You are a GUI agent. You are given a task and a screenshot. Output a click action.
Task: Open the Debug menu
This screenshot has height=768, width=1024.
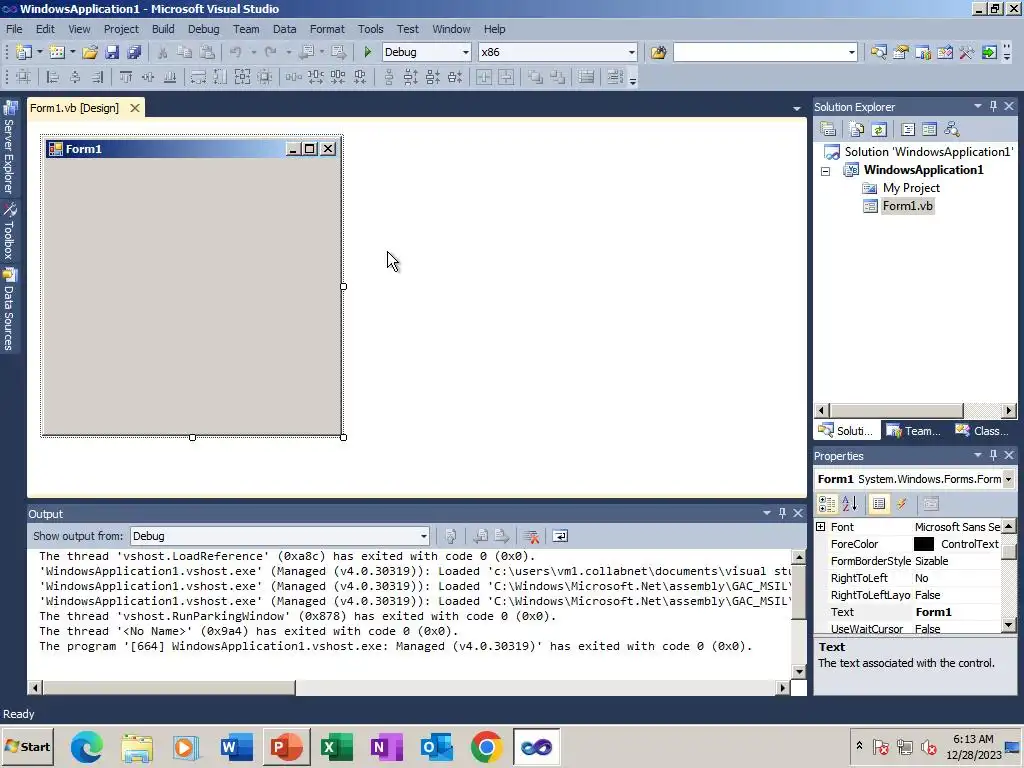pyautogui.click(x=203, y=29)
